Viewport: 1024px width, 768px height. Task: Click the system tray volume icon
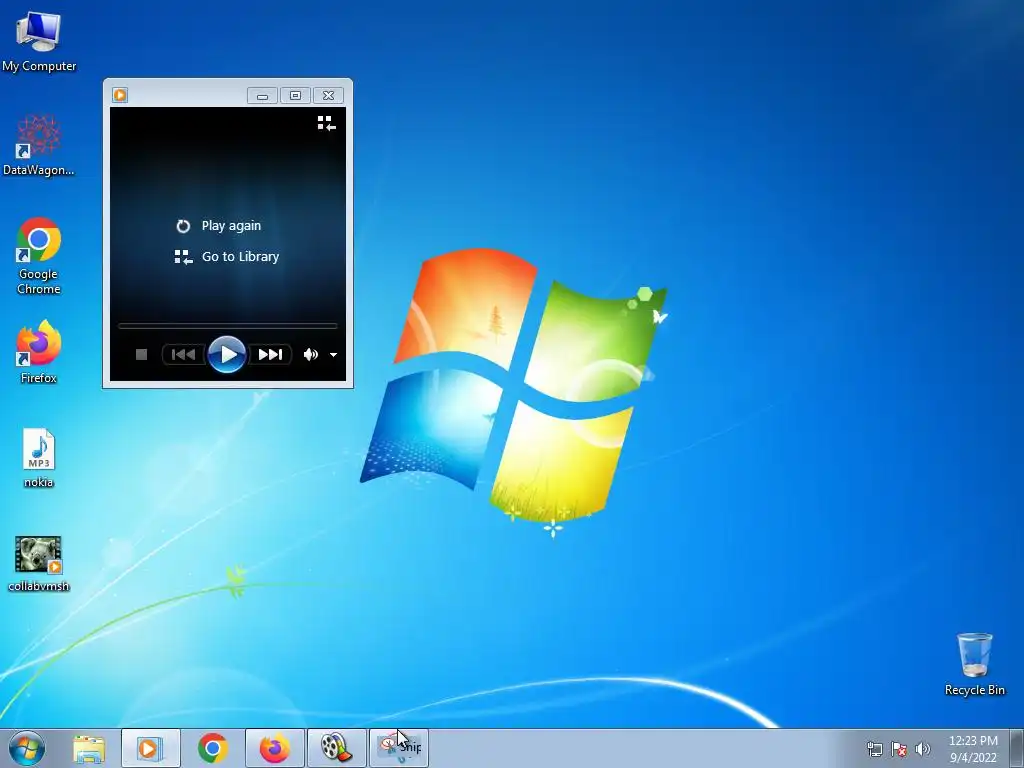(923, 749)
